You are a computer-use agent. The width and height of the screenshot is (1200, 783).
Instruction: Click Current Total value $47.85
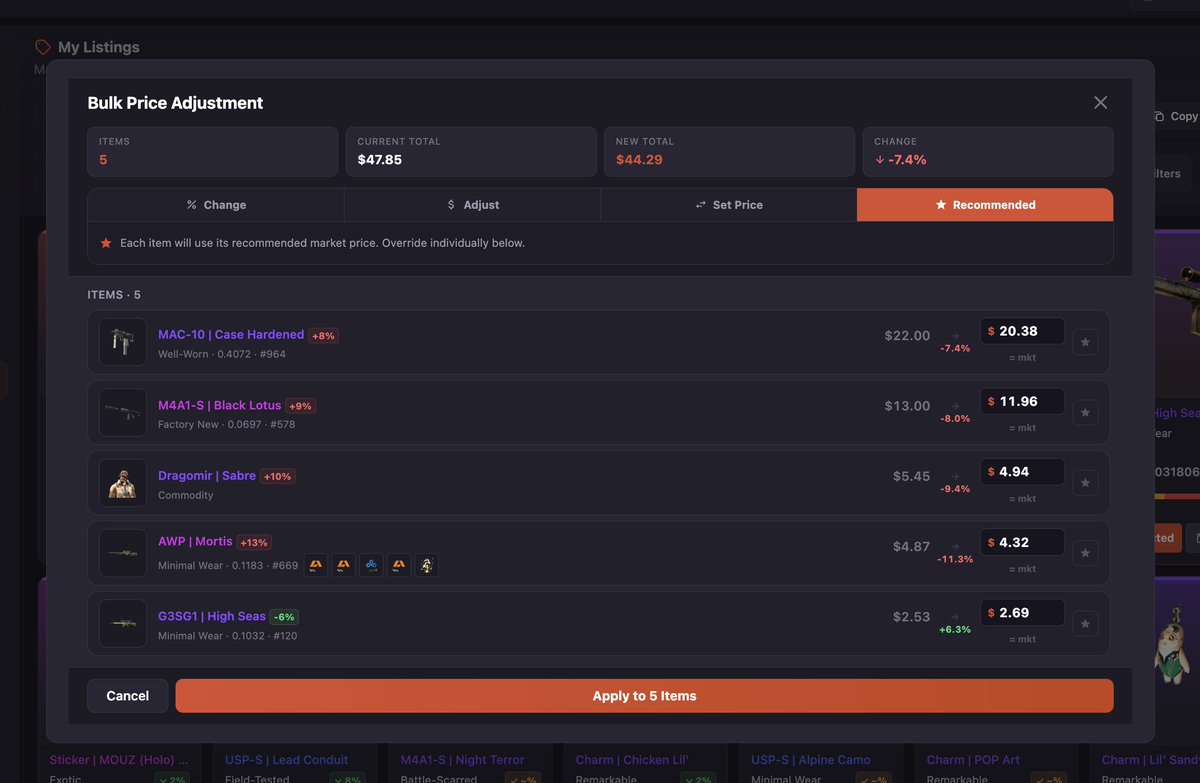[380, 160]
